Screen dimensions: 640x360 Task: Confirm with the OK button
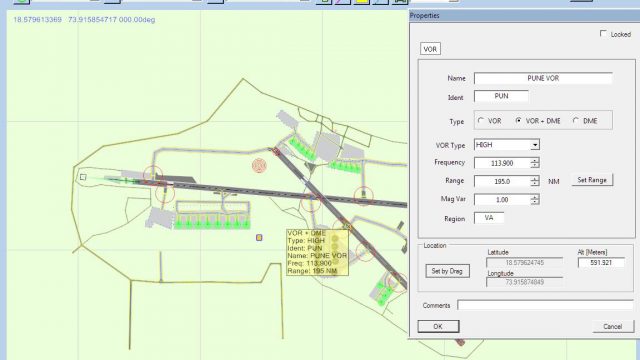[x=438, y=326]
